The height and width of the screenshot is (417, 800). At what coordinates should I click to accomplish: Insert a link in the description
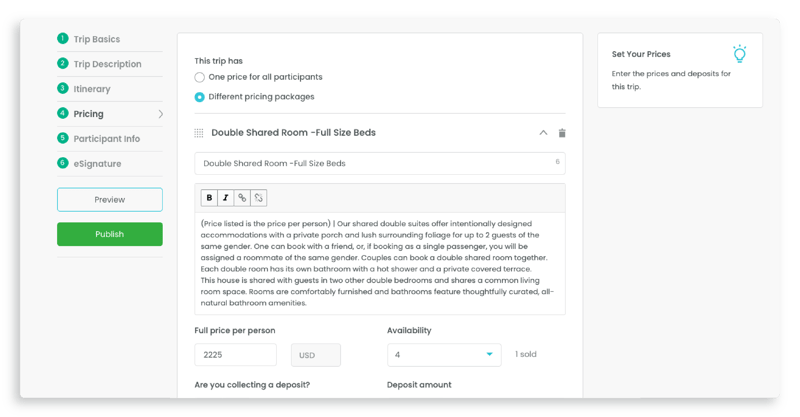pyautogui.click(x=242, y=198)
